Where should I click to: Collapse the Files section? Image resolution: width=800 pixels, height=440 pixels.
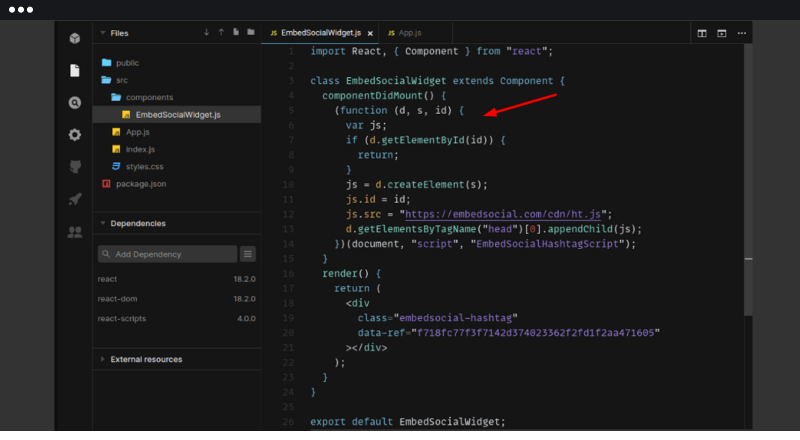103,33
